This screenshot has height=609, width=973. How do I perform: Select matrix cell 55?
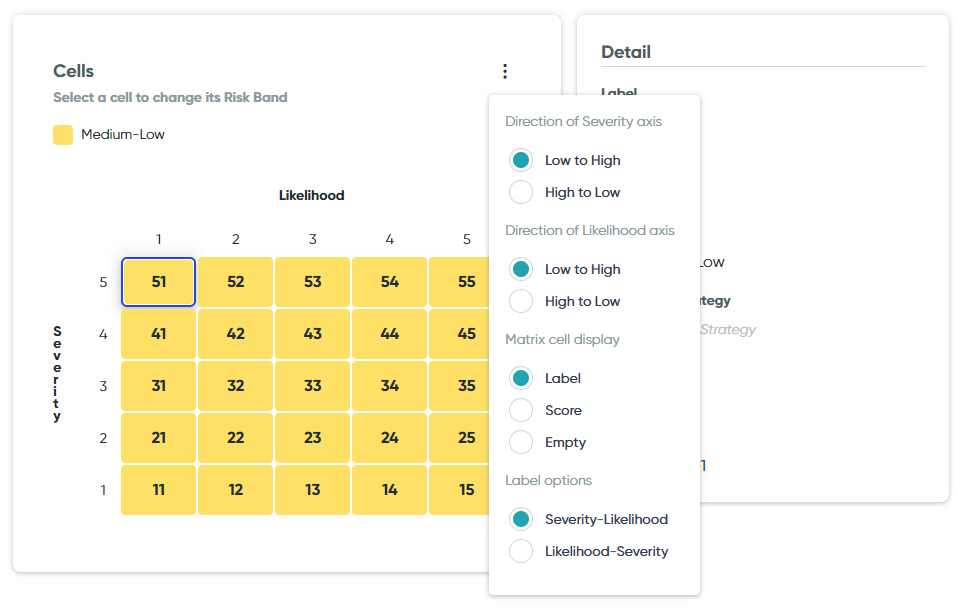[459, 282]
